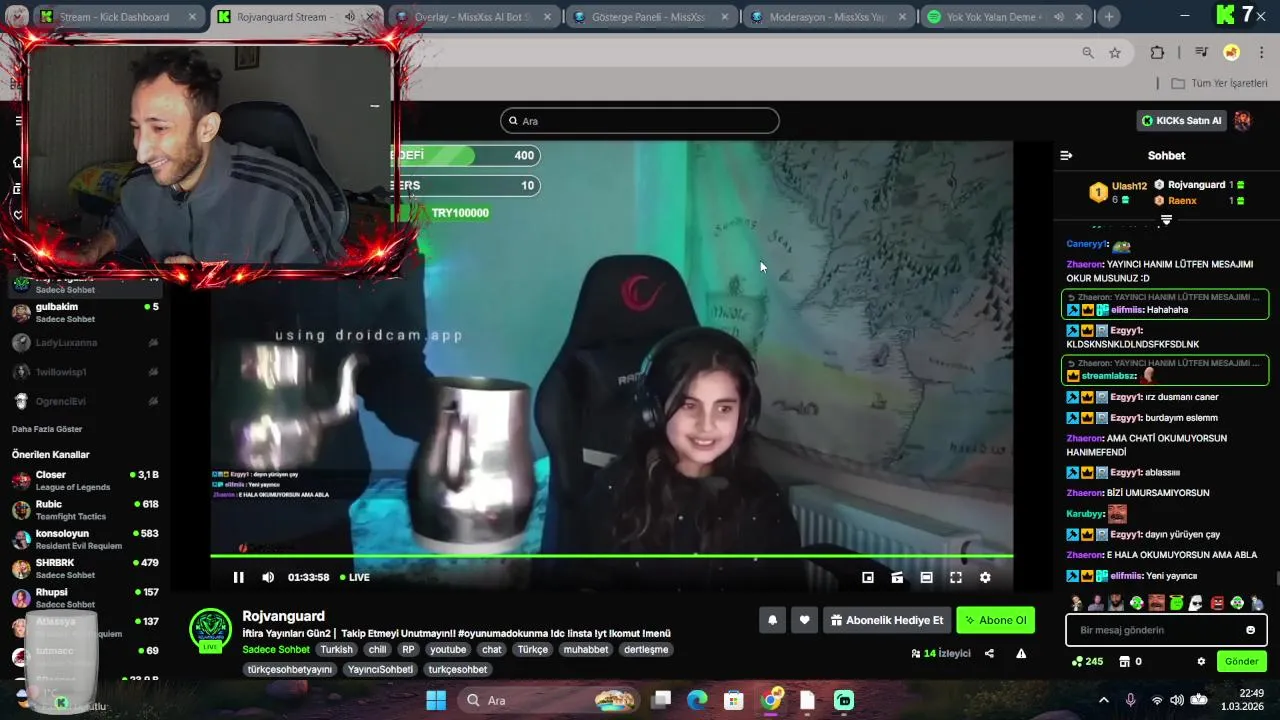Expand list with Daha Fazla Göster
The image size is (1280, 720).
pos(47,429)
